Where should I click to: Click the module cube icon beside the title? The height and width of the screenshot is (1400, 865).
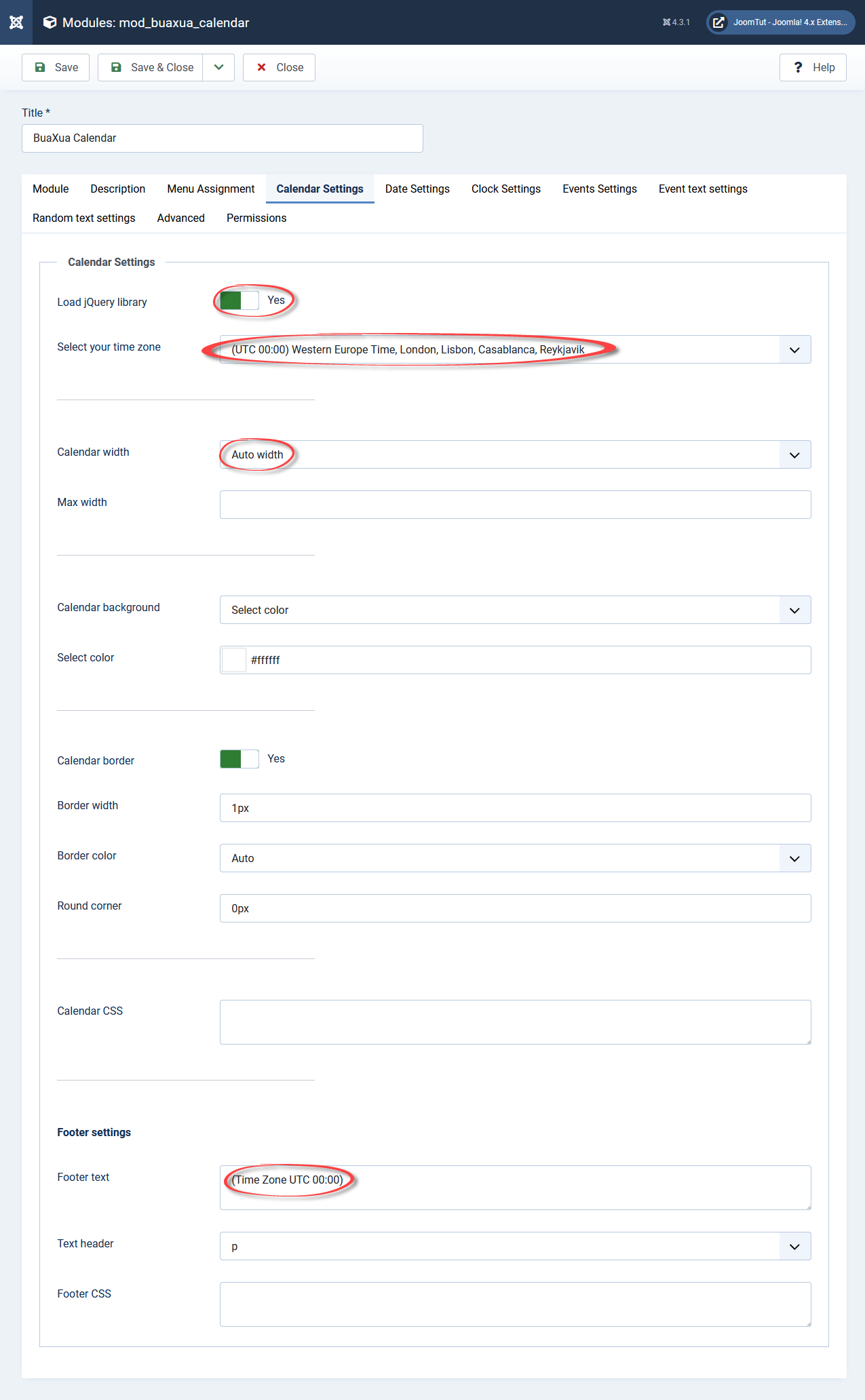coord(50,22)
